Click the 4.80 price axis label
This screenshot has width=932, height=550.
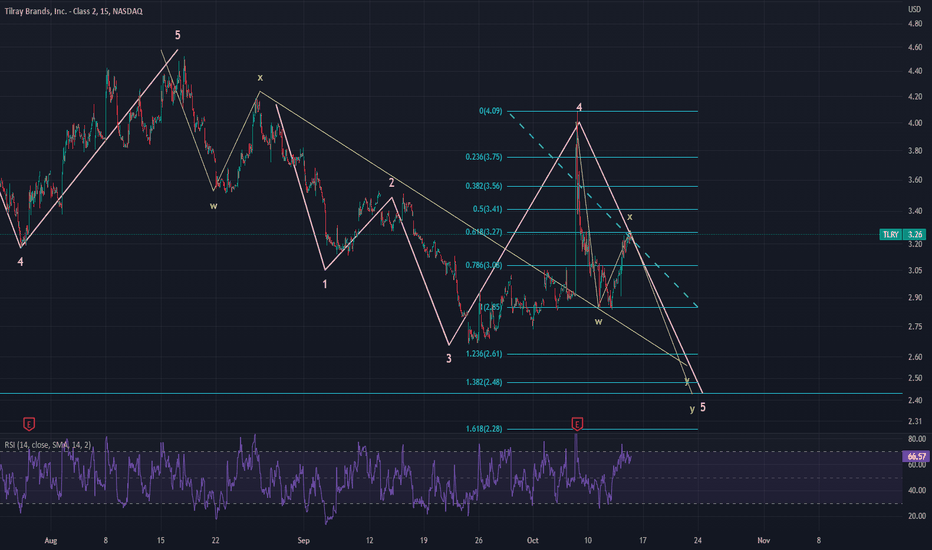[x=915, y=24]
